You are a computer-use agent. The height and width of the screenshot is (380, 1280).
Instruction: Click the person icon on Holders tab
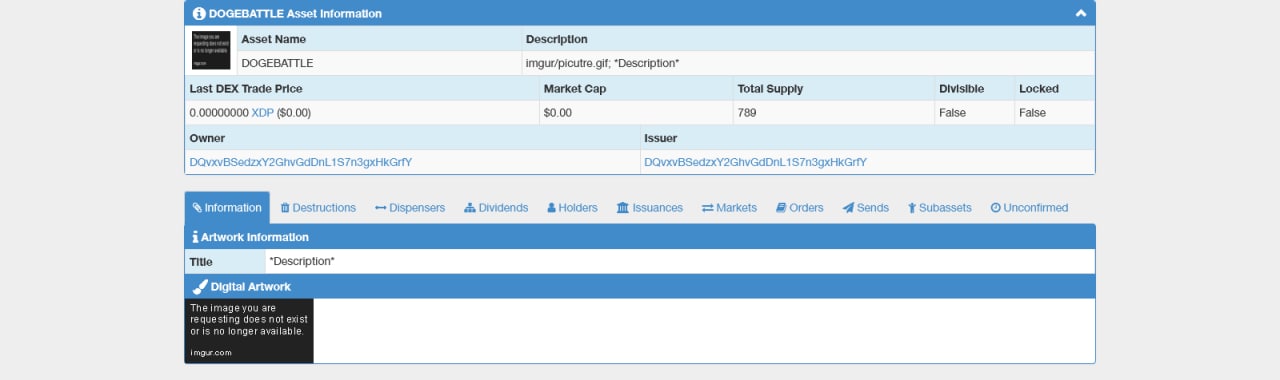(x=551, y=208)
